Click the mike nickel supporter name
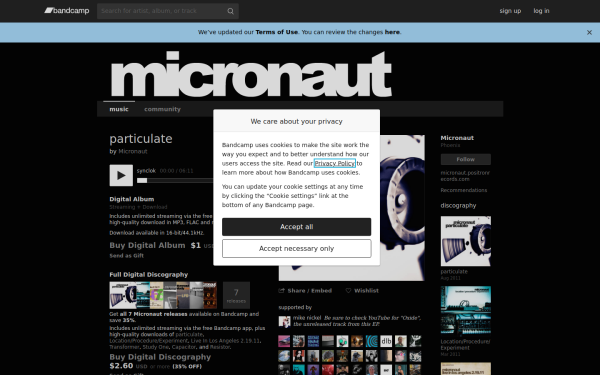 [307, 318]
